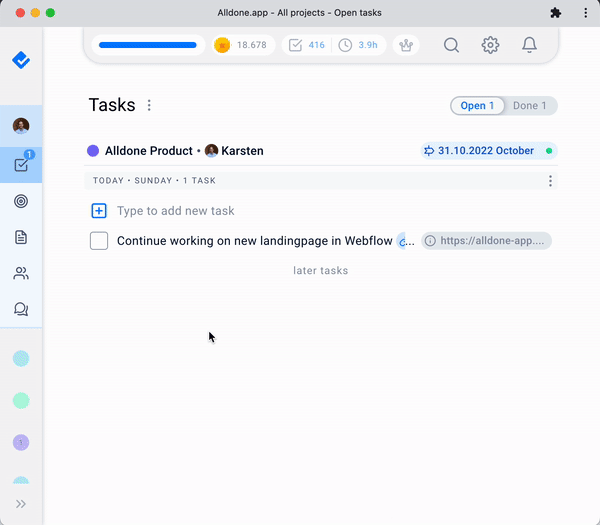Click the XP level progress bar
This screenshot has width=600, height=525.
(148, 45)
